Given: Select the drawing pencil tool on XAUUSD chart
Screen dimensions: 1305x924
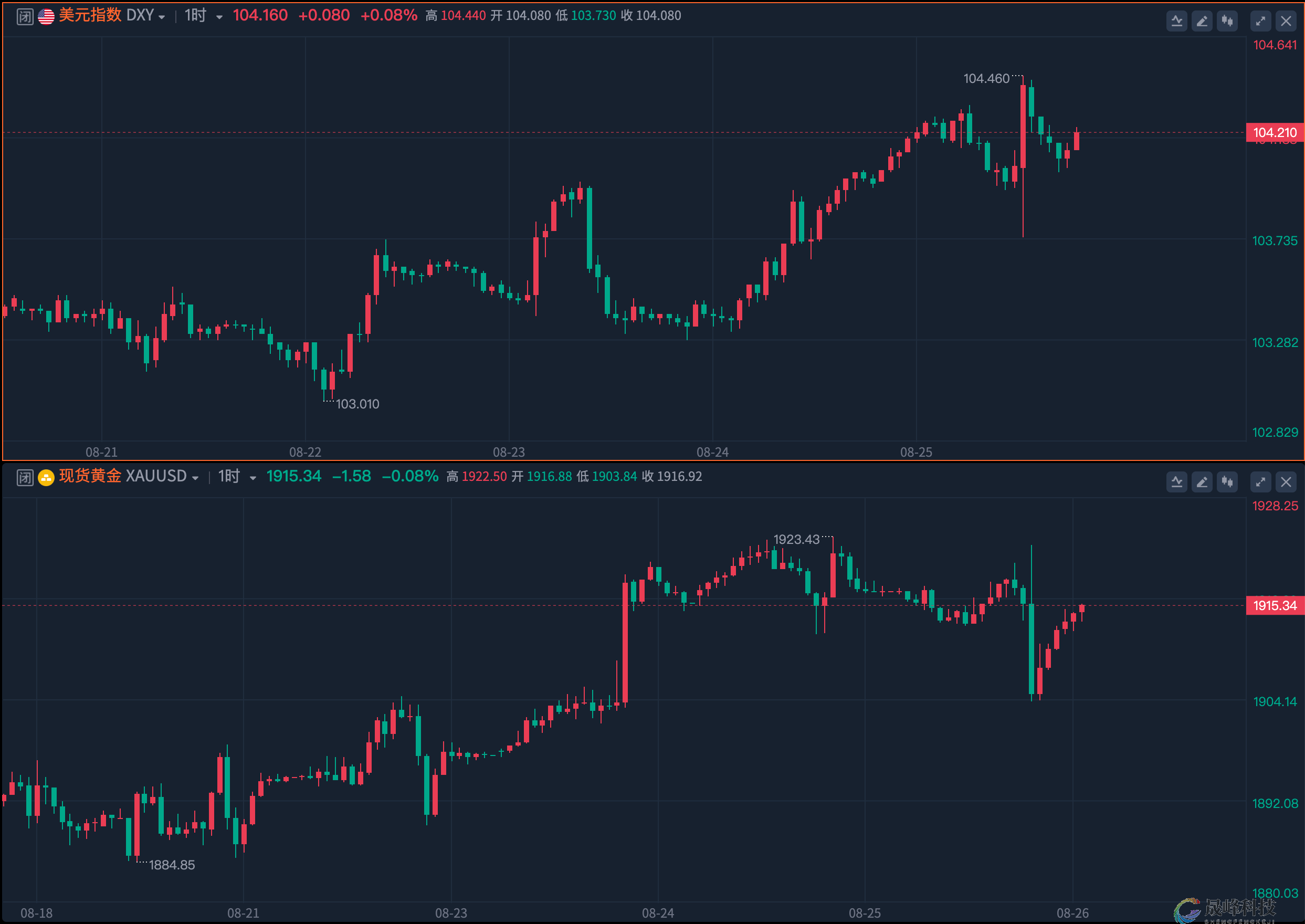Looking at the screenshot, I should pos(1202,482).
